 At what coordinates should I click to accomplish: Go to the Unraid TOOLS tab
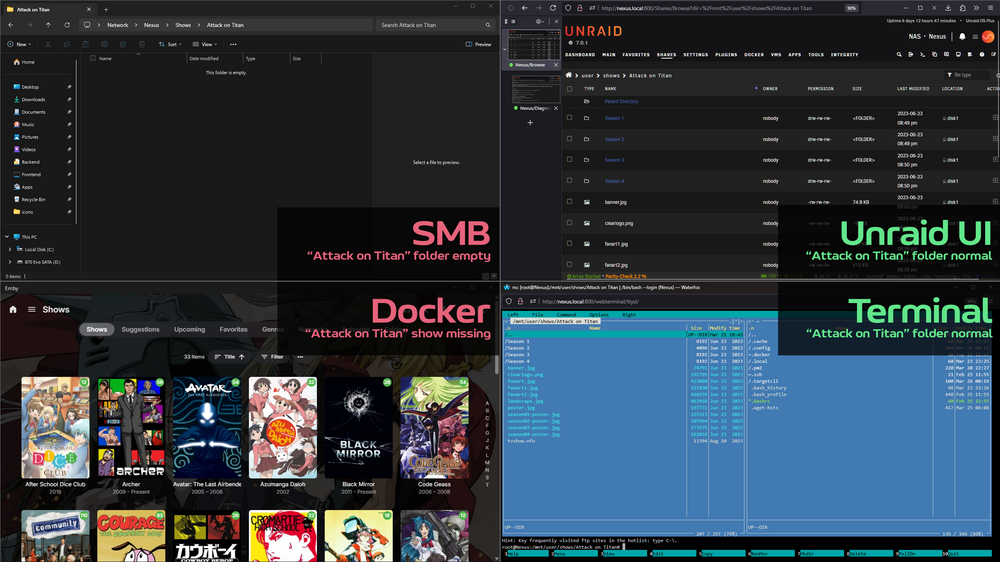coord(816,55)
